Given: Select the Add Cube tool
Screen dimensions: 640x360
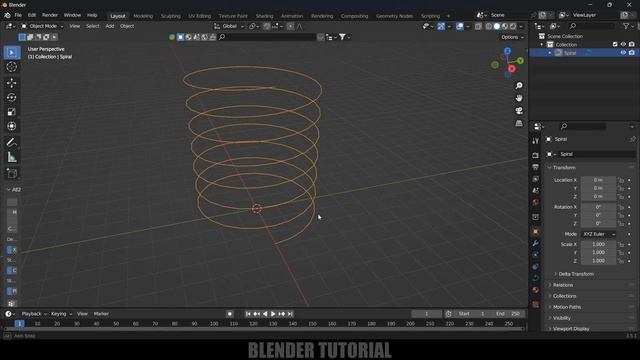Looking at the screenshot, I should point(11,173).
